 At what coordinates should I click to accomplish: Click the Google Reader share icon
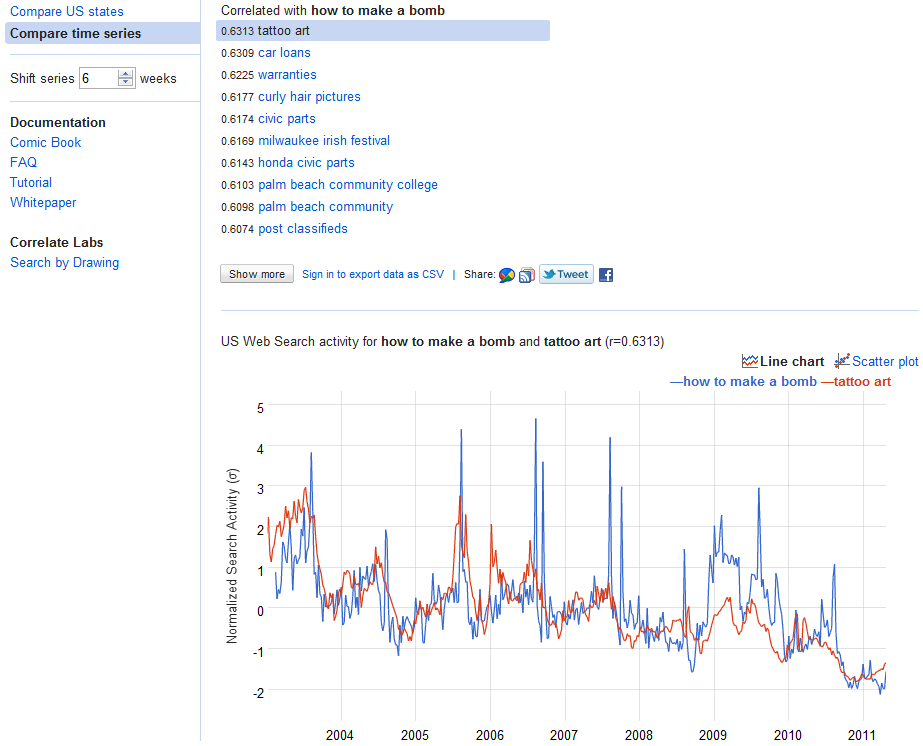(x=526, y=275)
